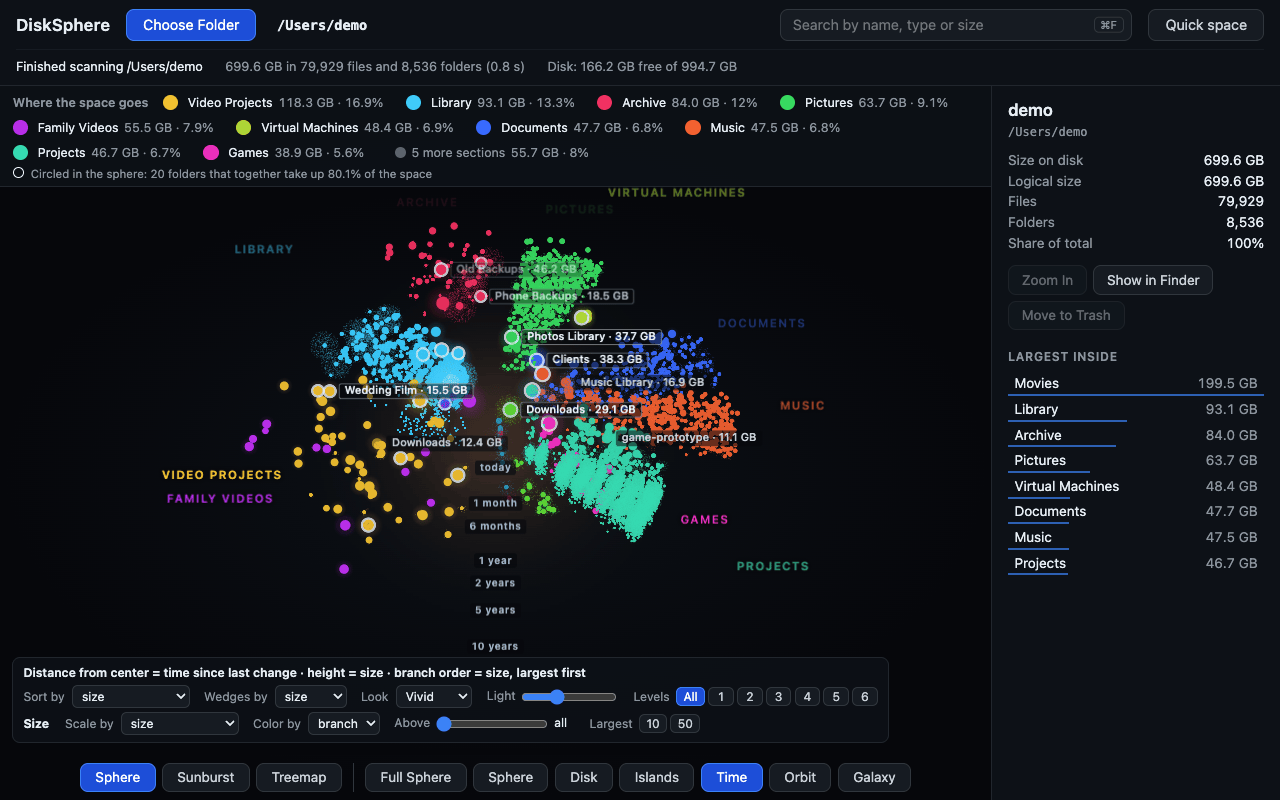Open Pictures 63.7 GB in Largest Inside
Viewport: 1280px width, 800px height.
click(1136, 460)
